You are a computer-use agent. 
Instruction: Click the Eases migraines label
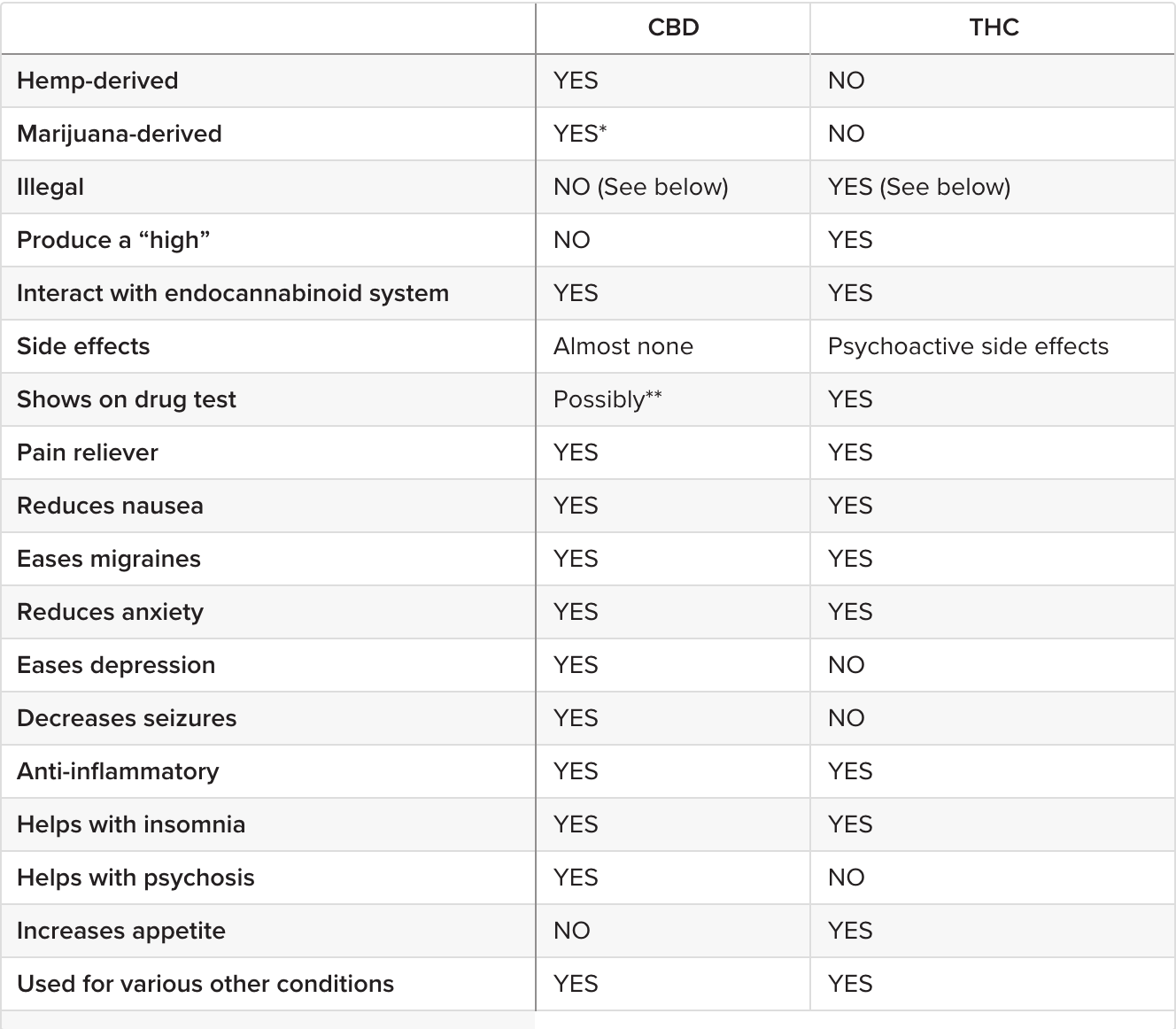pos(109,559)
